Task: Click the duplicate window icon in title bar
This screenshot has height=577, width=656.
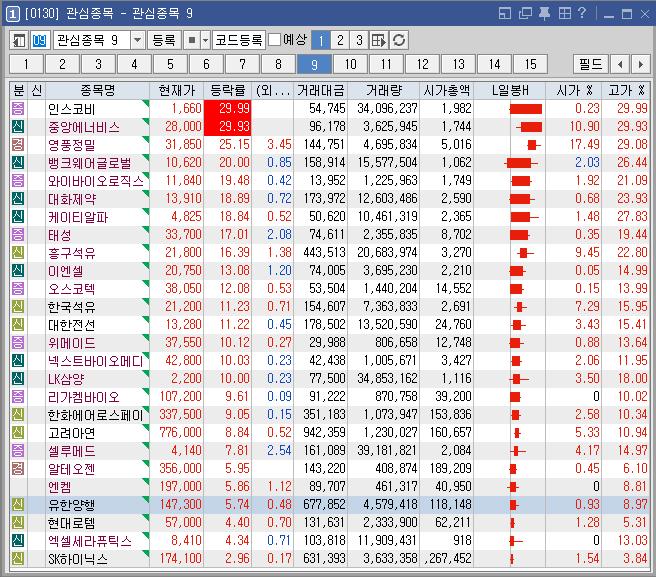Action: (x=525, y=13)
